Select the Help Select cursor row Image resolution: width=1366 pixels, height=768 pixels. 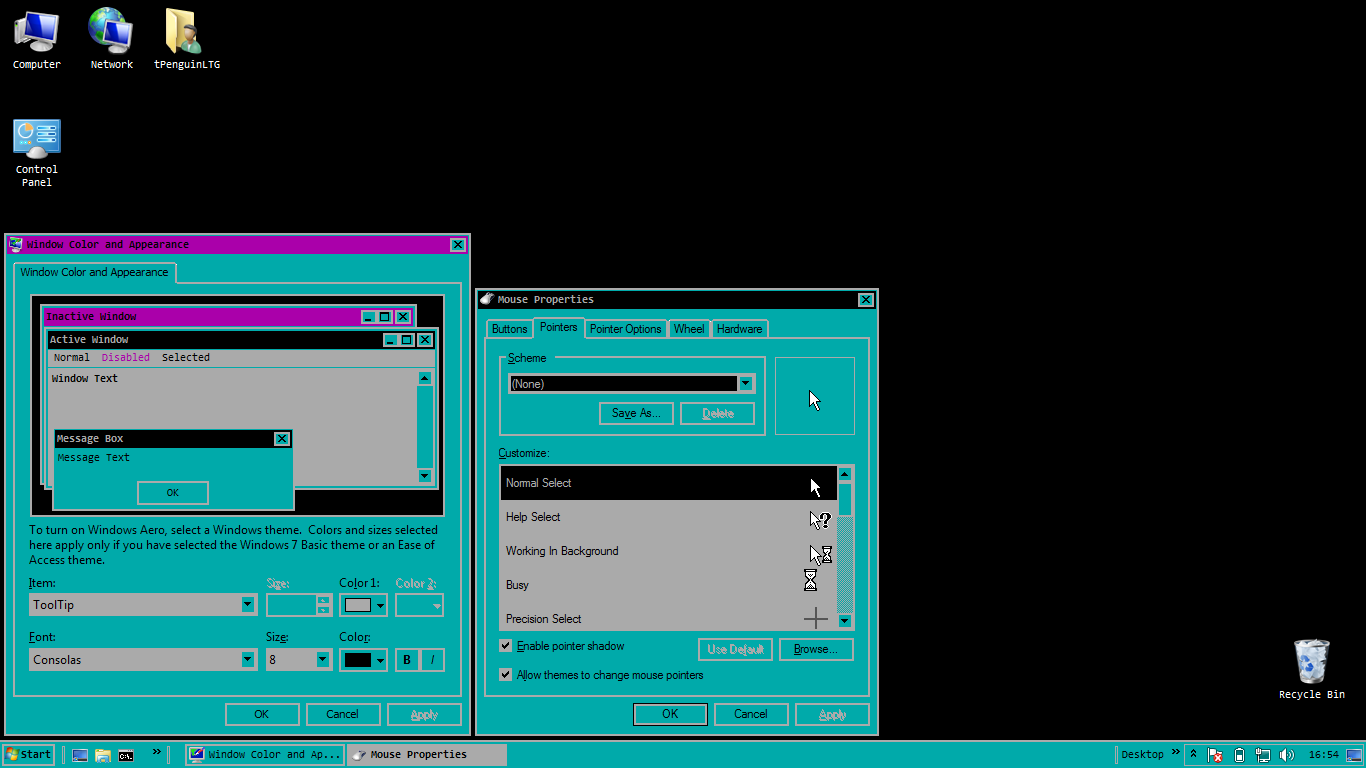point(668,517)
